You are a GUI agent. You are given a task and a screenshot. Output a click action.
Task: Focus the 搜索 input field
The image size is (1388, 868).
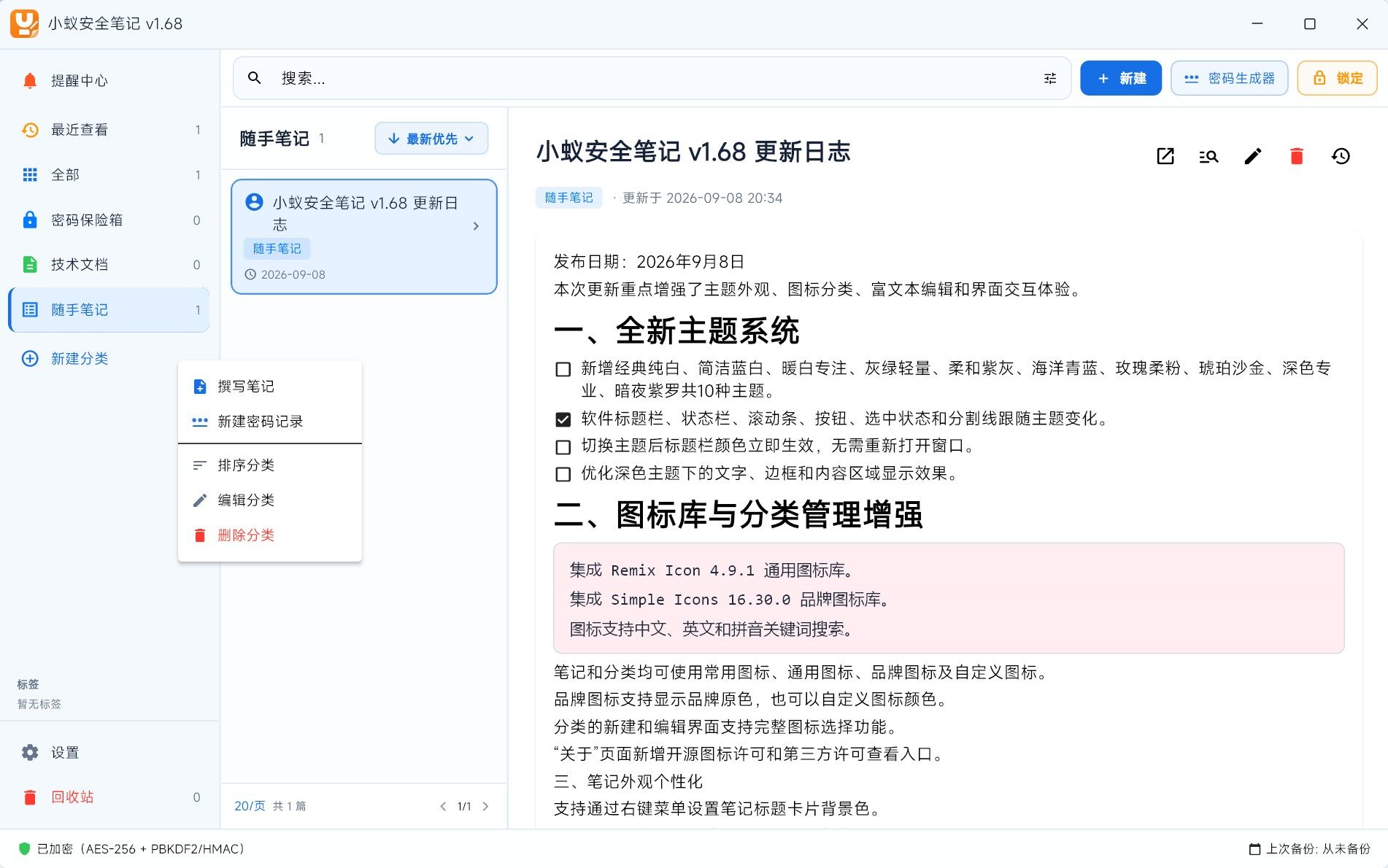[x=652, y=78]
